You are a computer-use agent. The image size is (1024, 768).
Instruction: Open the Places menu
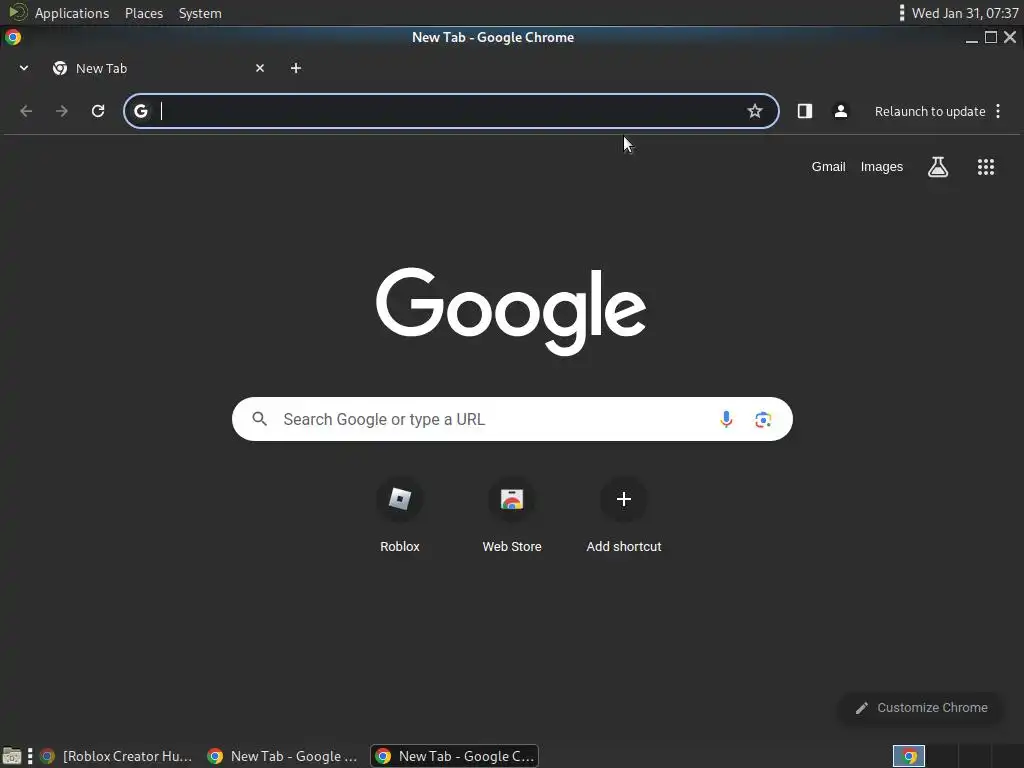click(x=144, y=13)
